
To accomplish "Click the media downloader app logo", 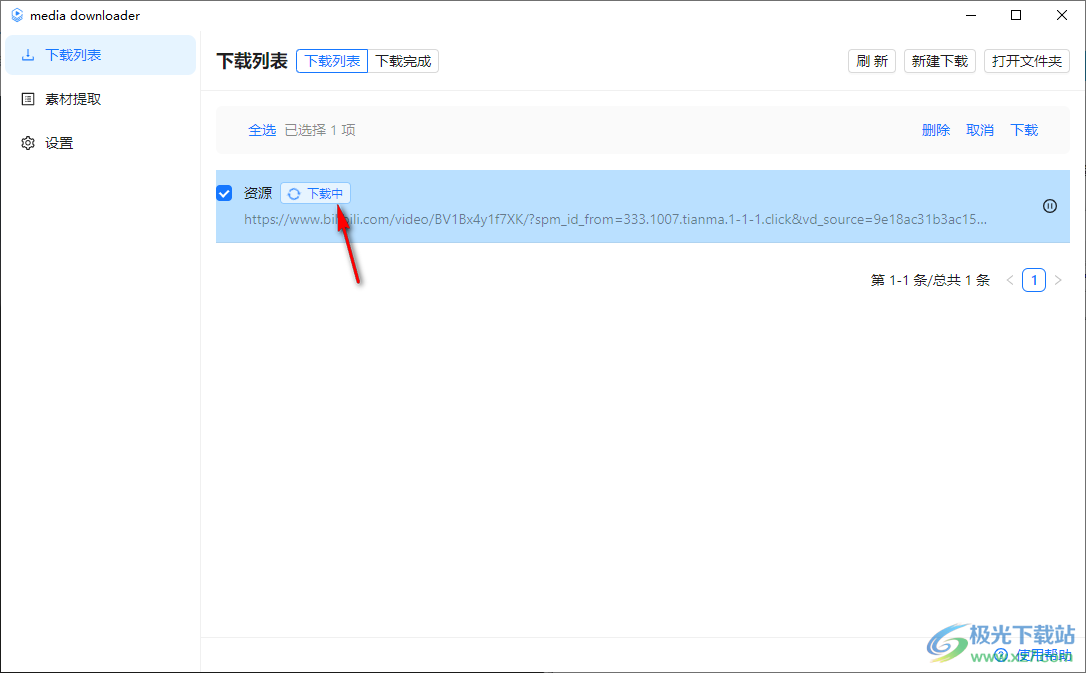I will tap(17, 15).
